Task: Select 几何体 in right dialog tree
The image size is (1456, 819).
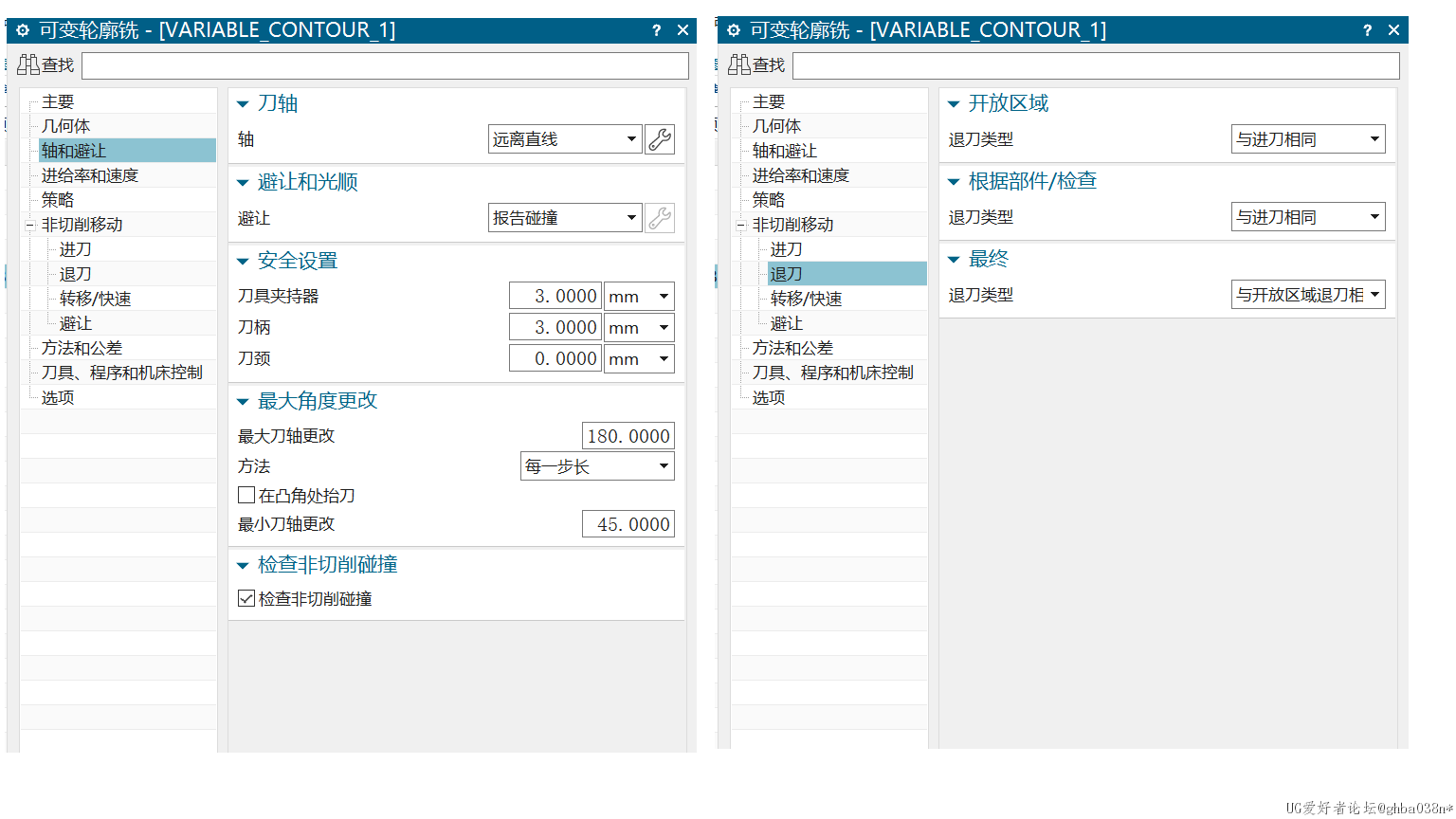Action: [x=777, y=126]
